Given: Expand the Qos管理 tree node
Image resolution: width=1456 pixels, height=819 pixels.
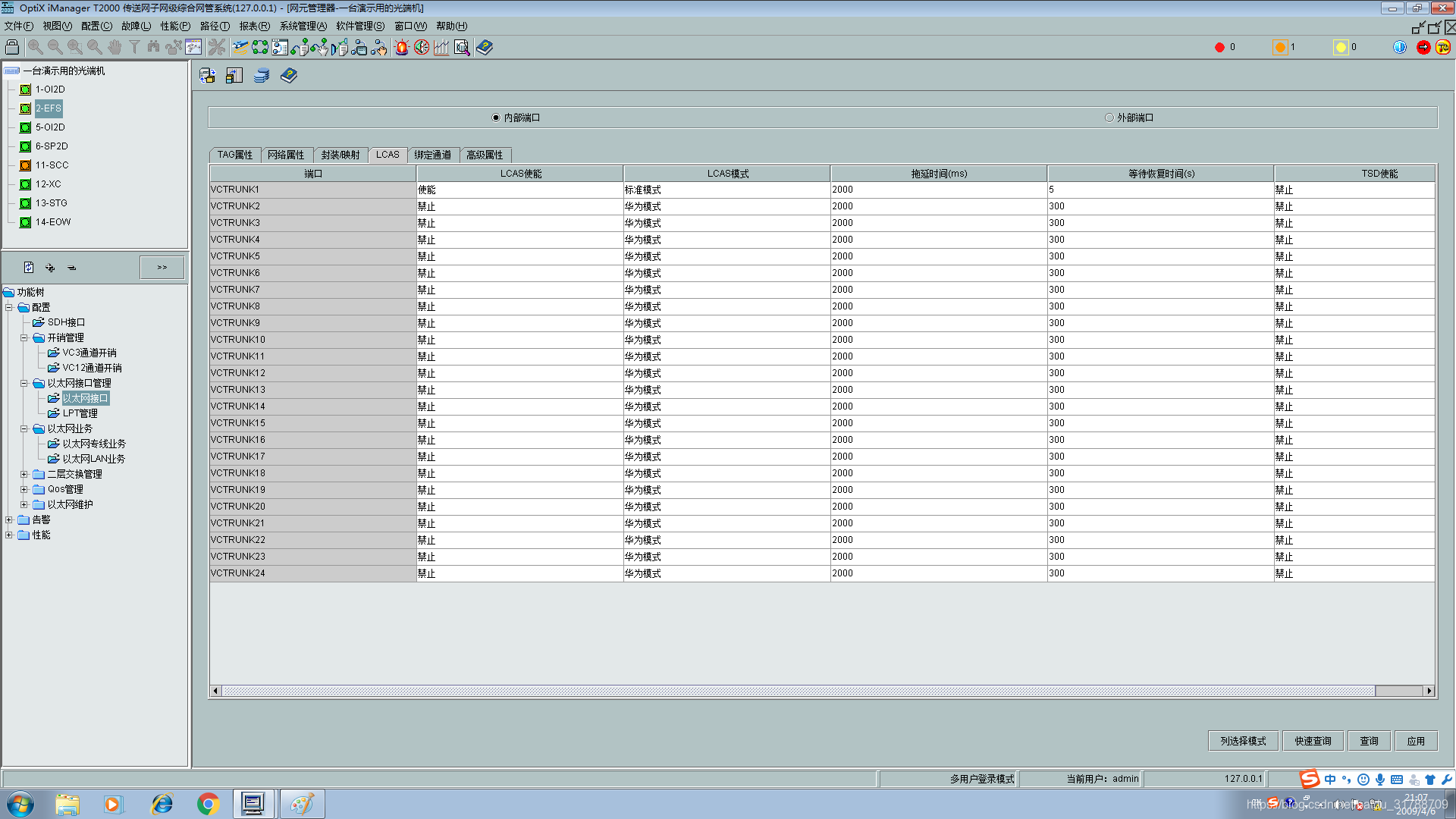Looking at the screenshot, I should (x=24, y=489).
